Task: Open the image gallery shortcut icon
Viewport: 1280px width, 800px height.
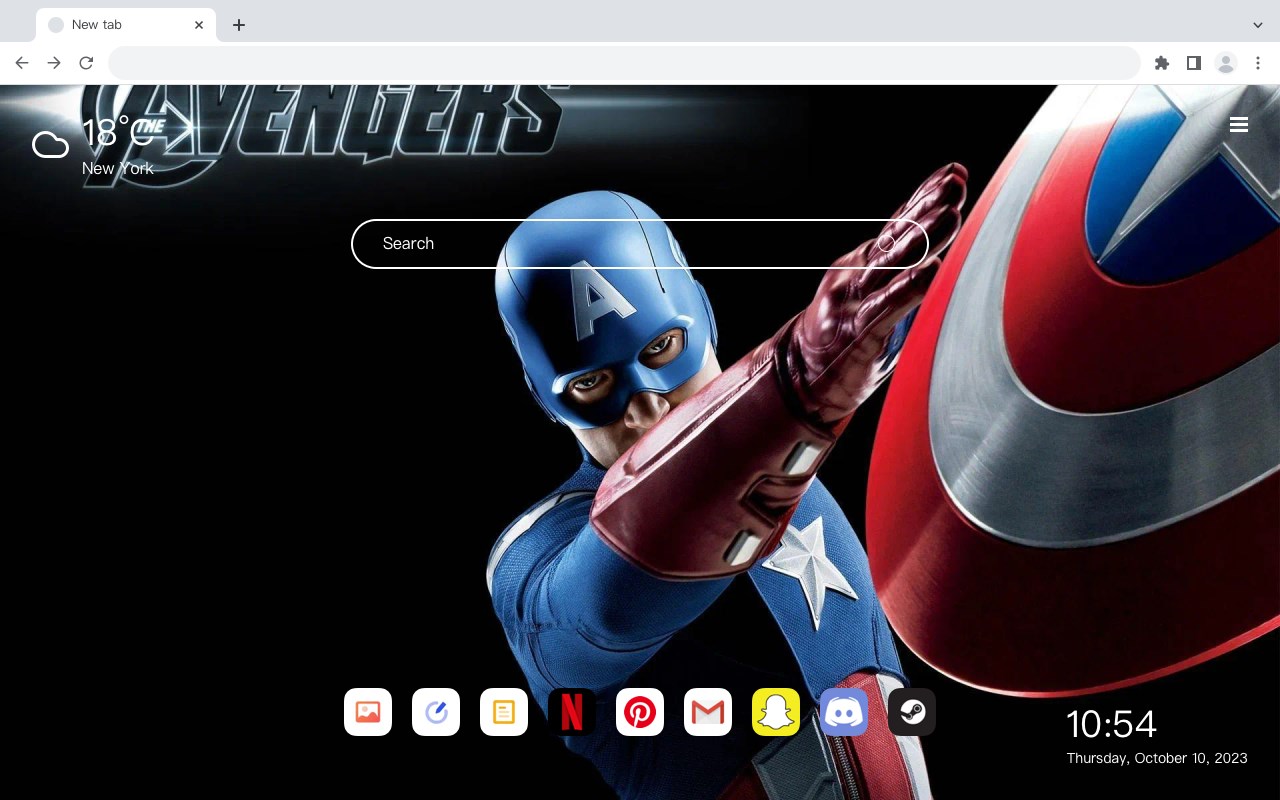Action: (368, 712)
